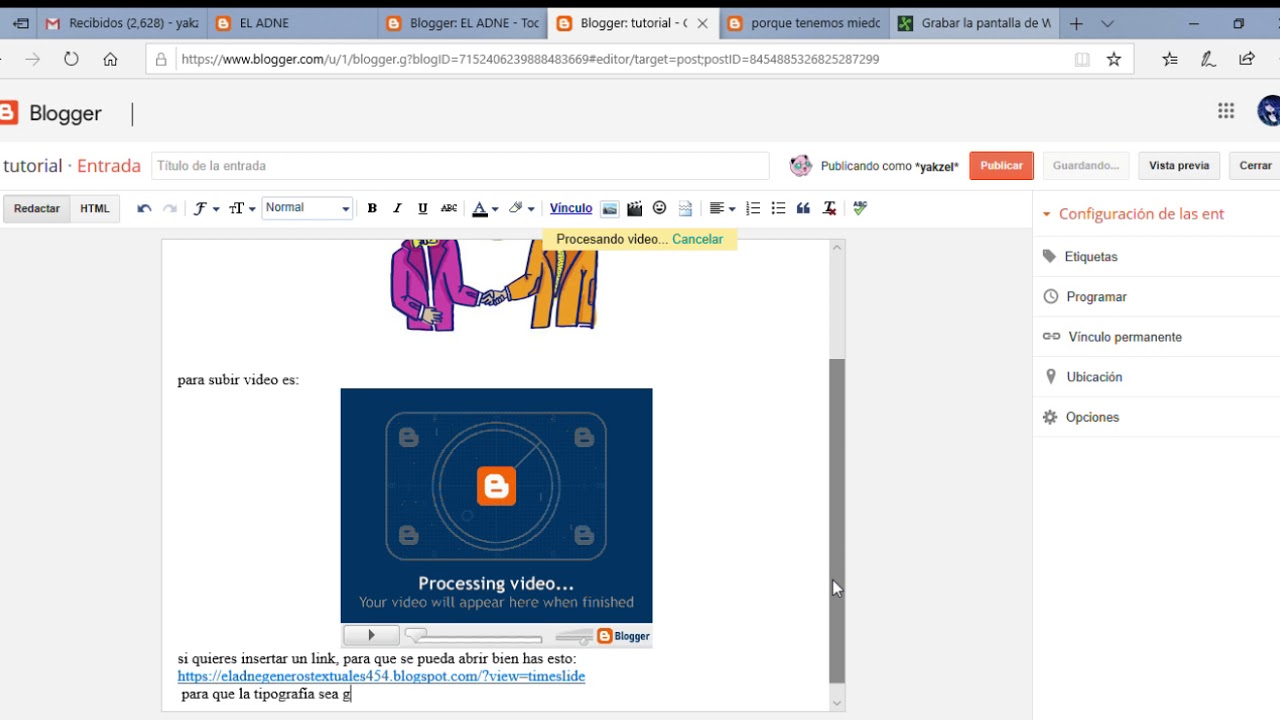Switch to the Gmail Recibidos tab
Image resolution: width=1280 pixels, height=720 pixels.
click(122, 23)
